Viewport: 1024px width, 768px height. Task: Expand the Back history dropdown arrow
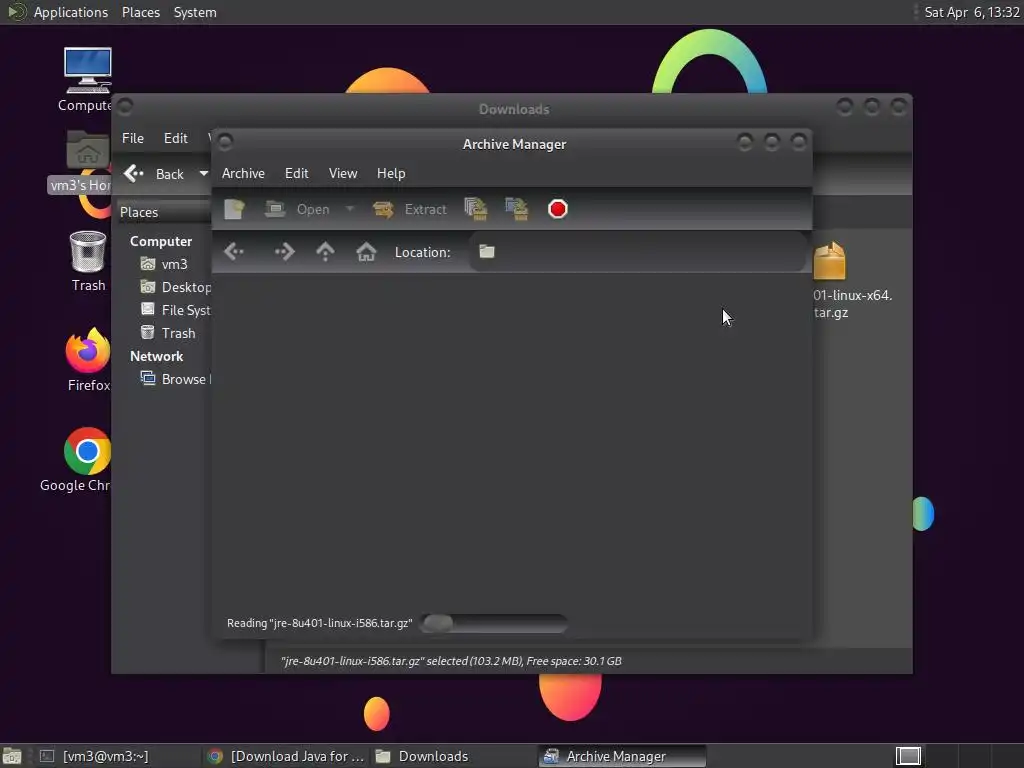pos(204,174)
